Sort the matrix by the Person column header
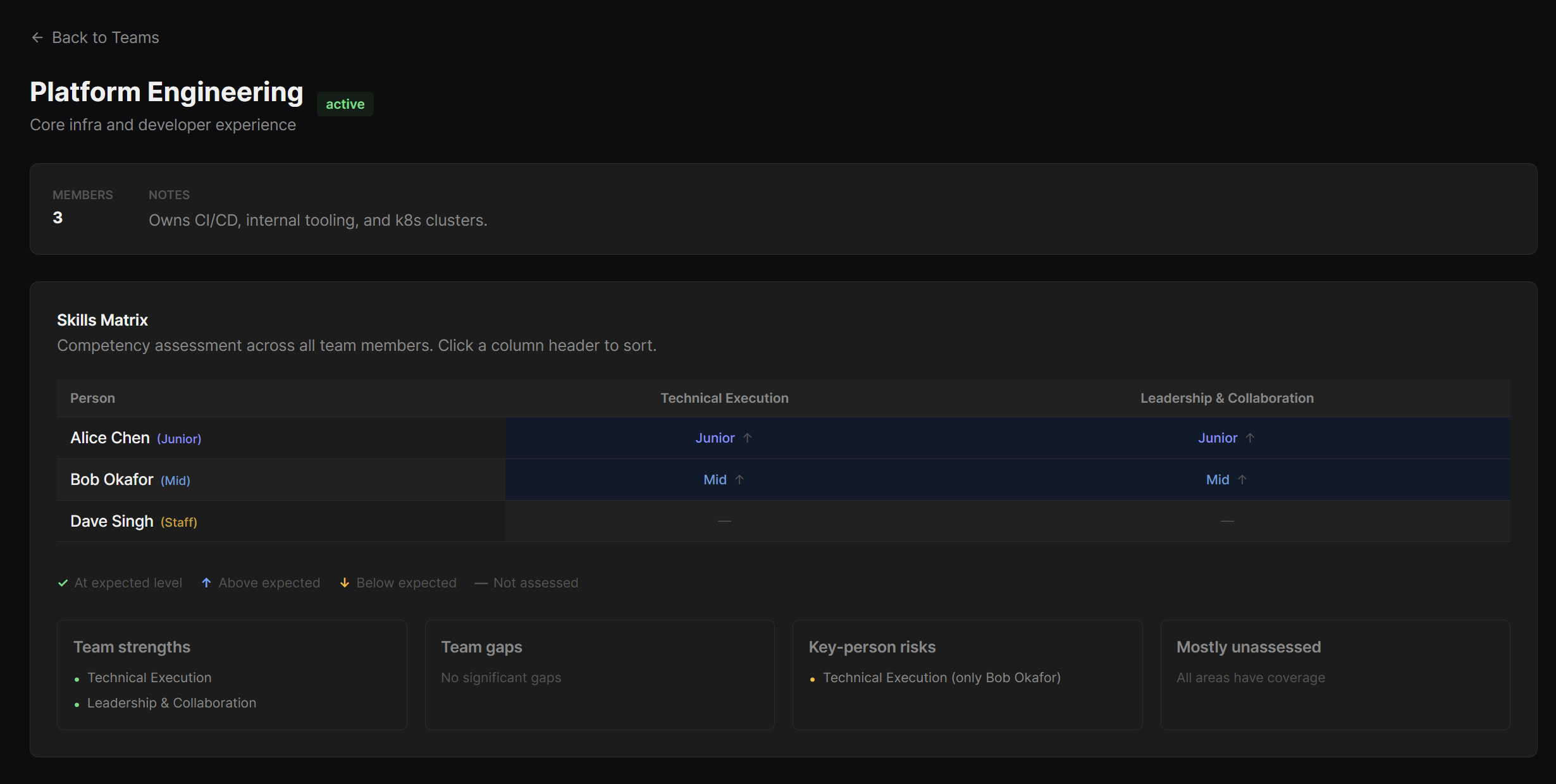 [92, 398]
